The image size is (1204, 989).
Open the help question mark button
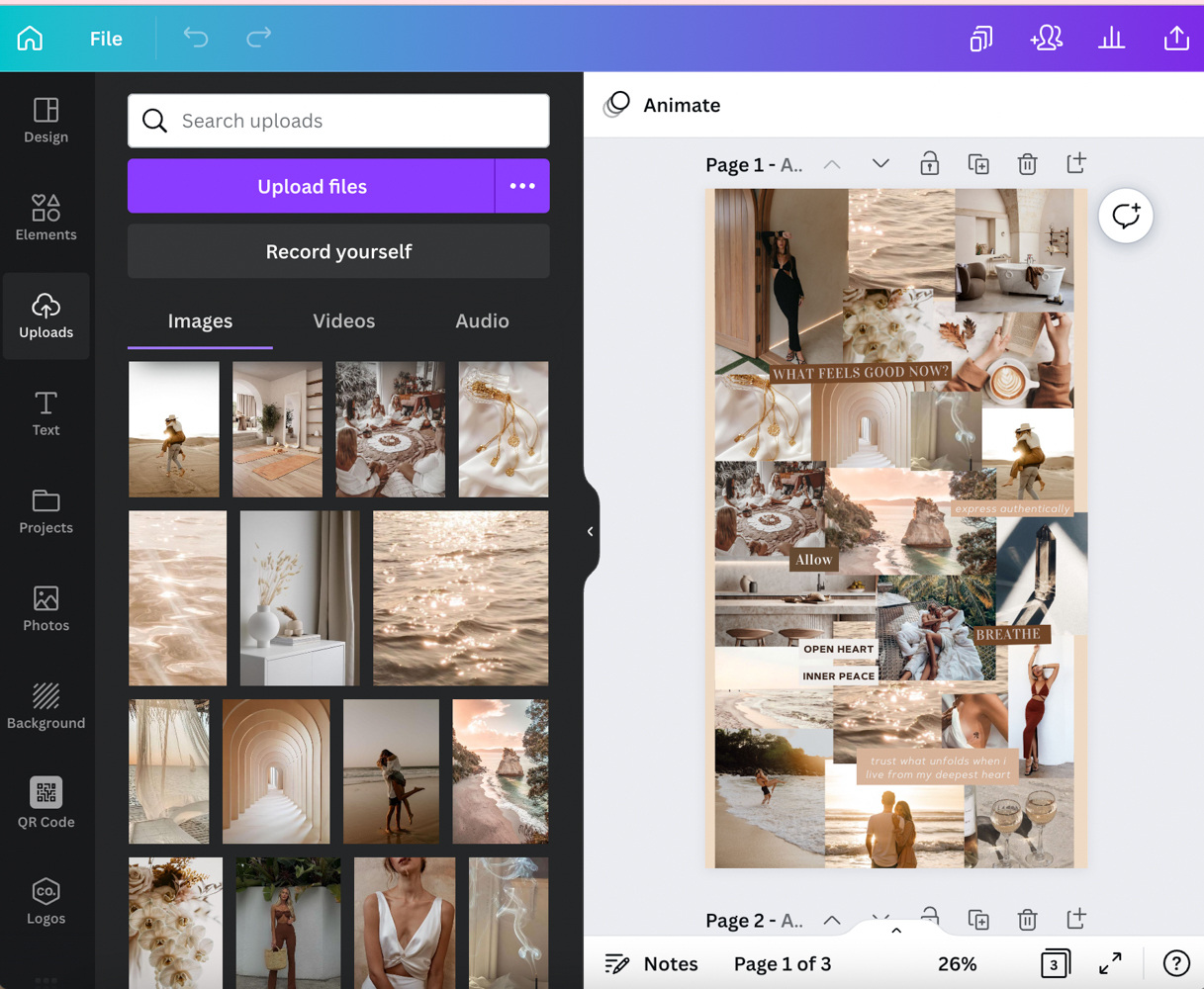click(1176, 963)
